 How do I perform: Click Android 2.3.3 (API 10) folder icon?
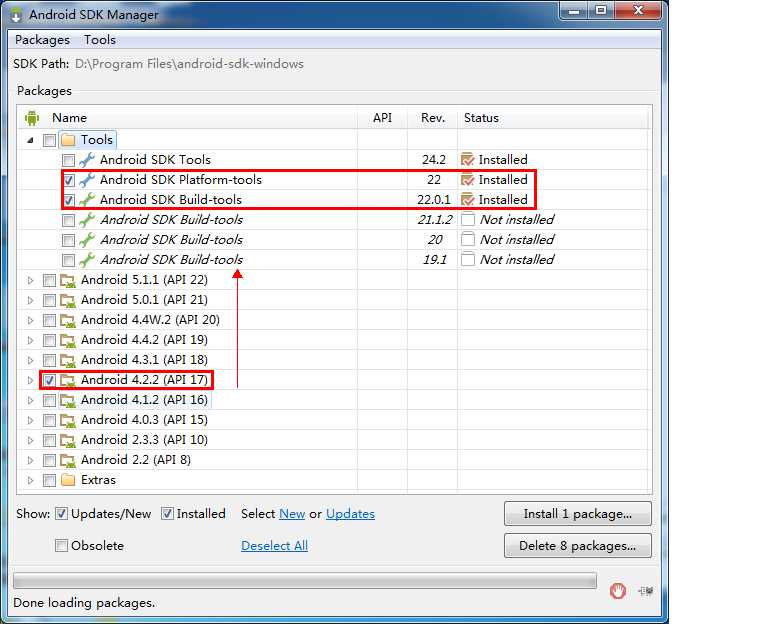click(x=68, y=441)
